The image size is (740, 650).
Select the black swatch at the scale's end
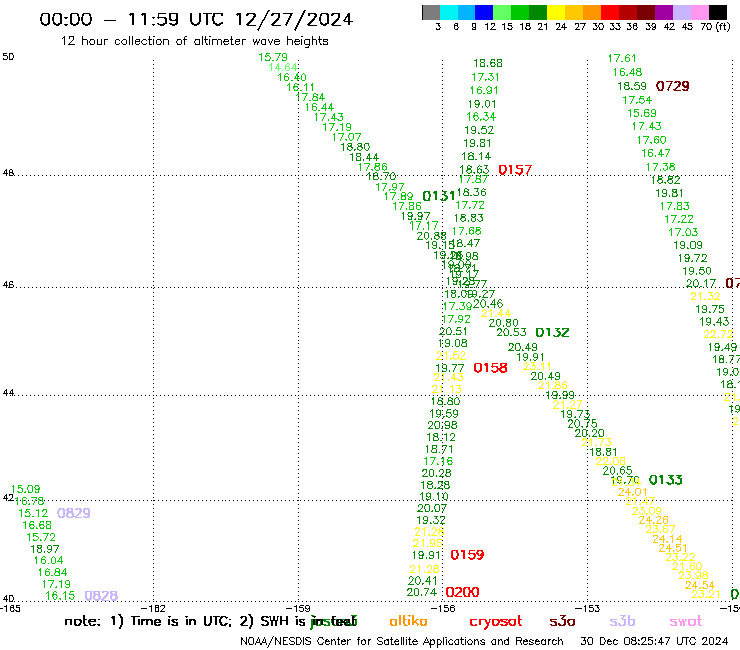pyautogui.click(x=718, y=12)
